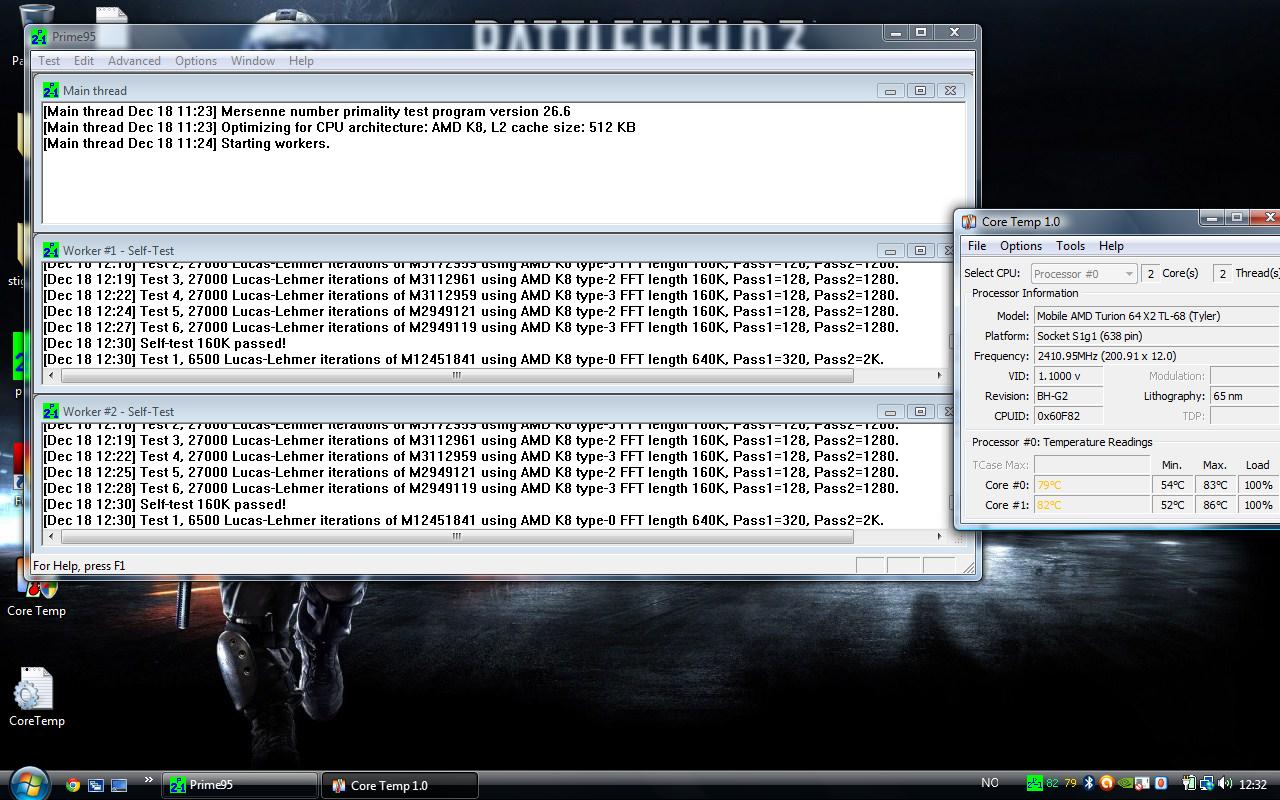1280x800 pixels.
Task: Click Core #1 current temperature 82°C
Action: [1092, 505]
